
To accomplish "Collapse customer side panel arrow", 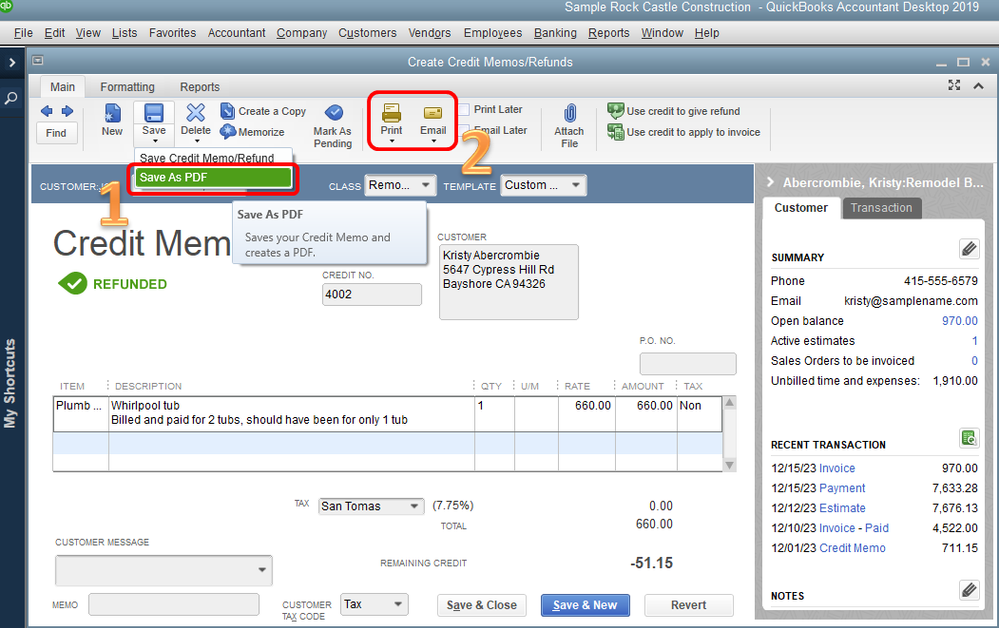I will pyautogui.click(x=770, y=182).
